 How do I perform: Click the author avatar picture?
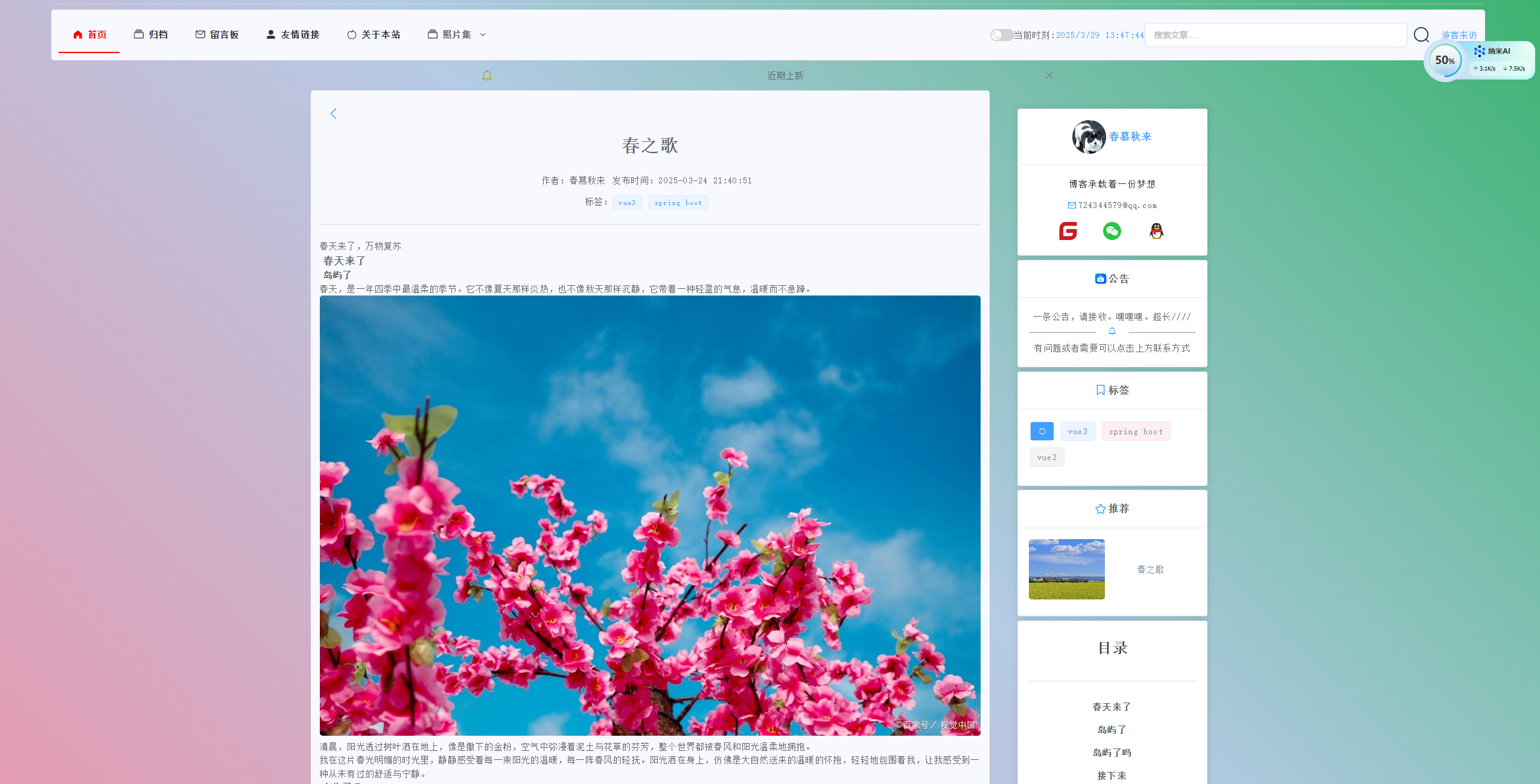coord(1088,137)
